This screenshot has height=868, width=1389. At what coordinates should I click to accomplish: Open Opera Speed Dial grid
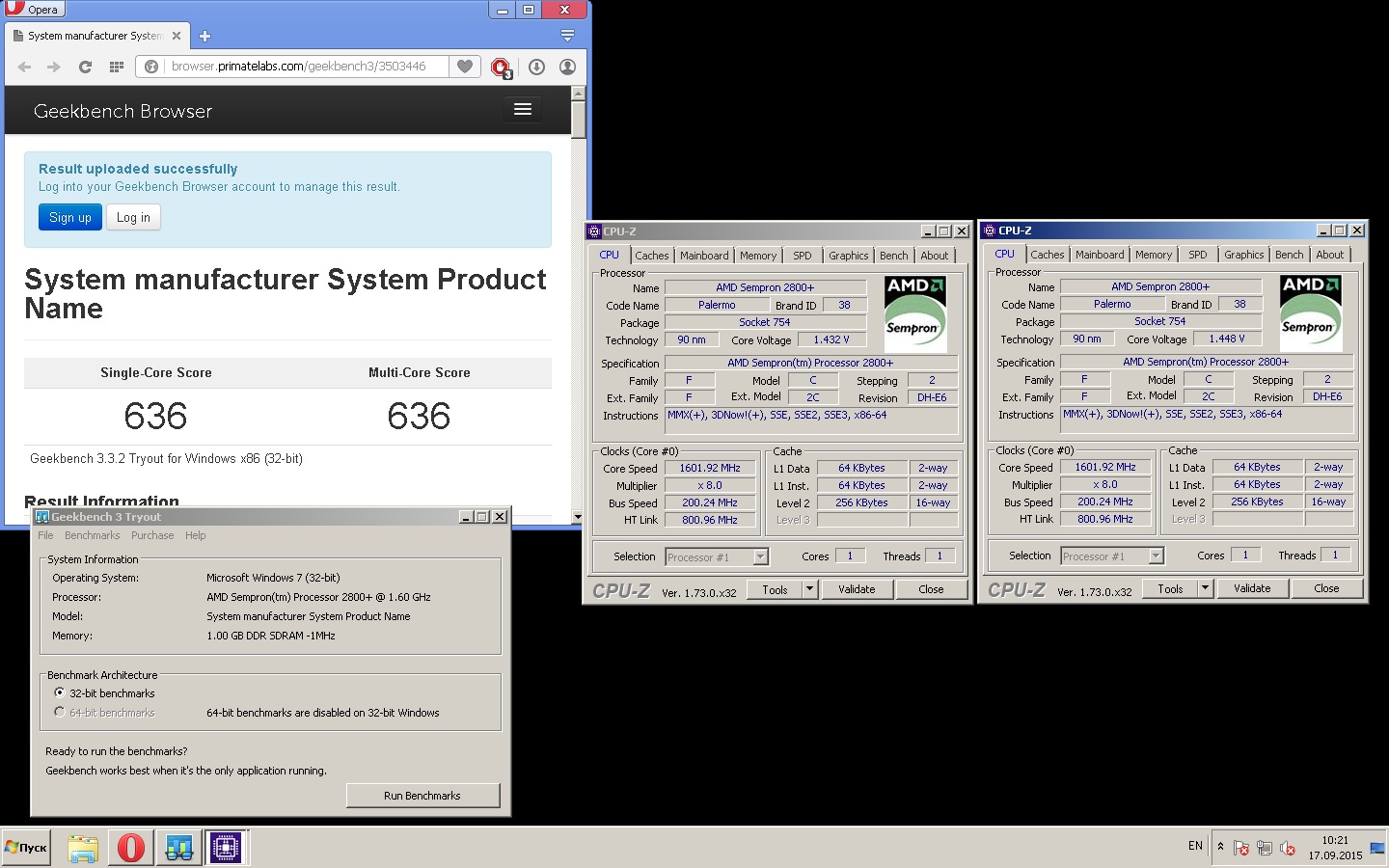(117, 67)
